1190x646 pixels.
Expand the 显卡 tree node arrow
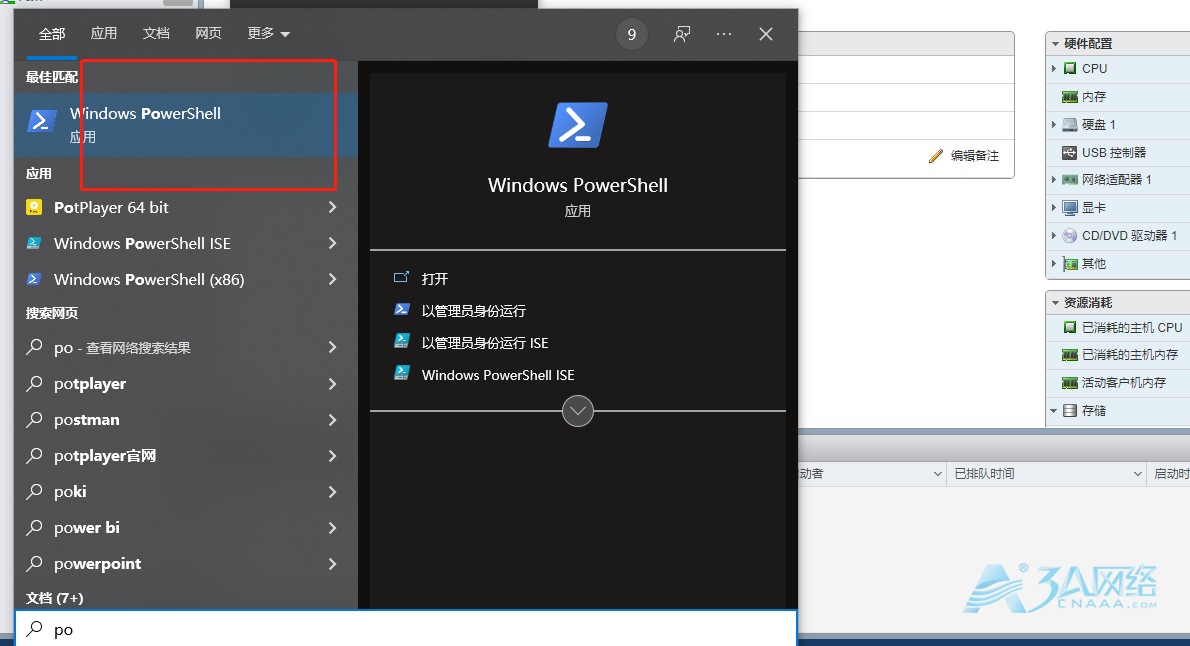tap(1053, 207)
